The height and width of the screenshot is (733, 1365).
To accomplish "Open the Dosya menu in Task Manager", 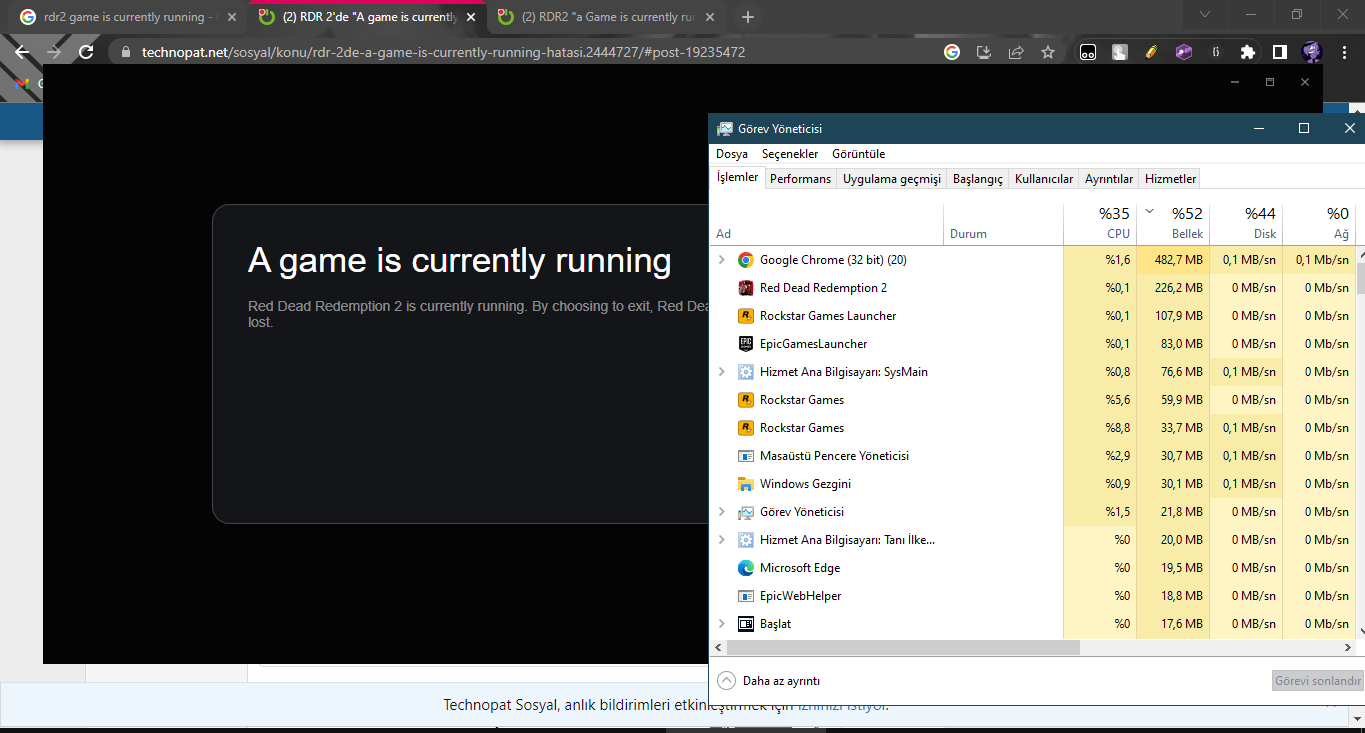I will point(732,154).
